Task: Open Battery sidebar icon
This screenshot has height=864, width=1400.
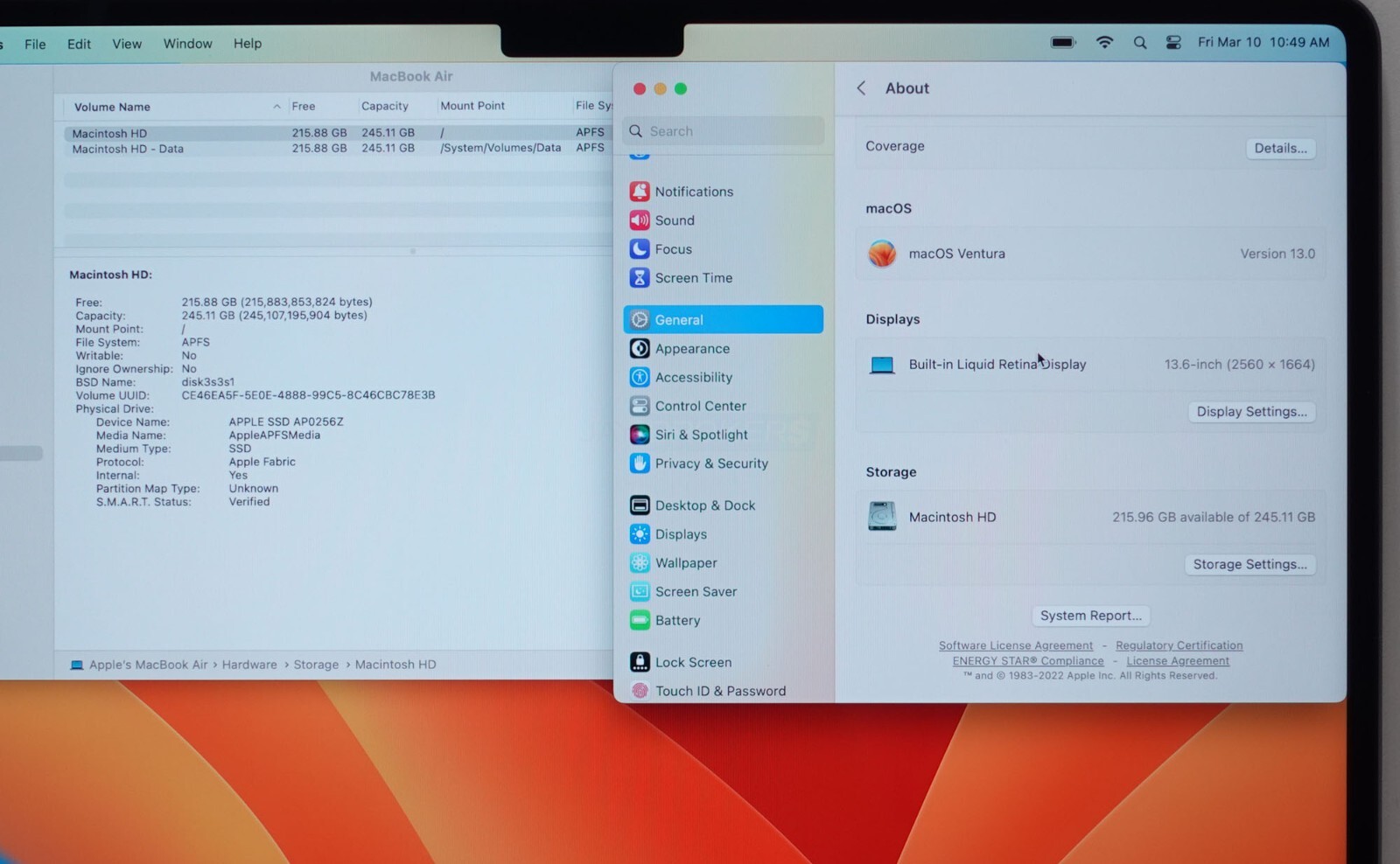Action: pos(640,621)
